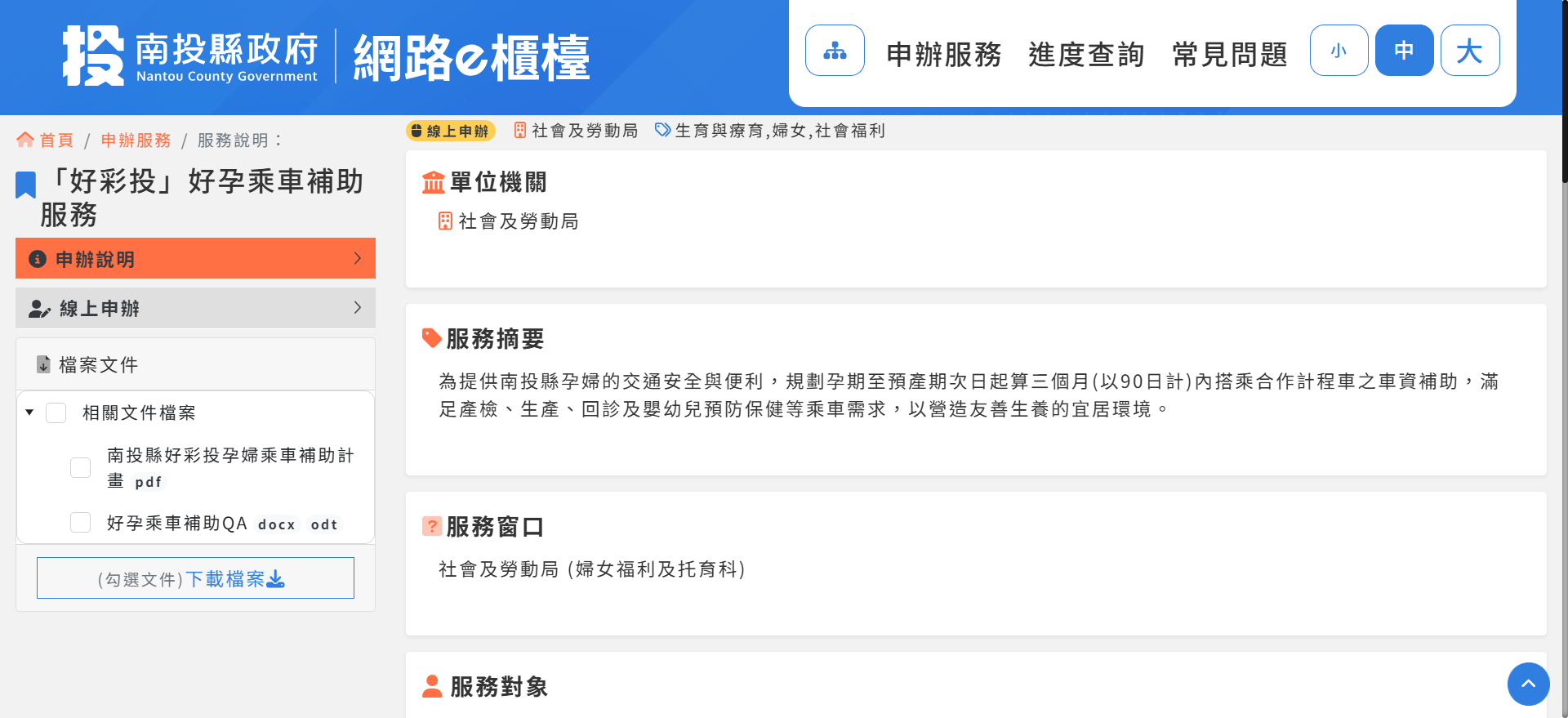Image resolution: width=1568 pixels, height=718 pixels.
Task: Click the building icon beside 社會及勞動局 tag
Action: click(519, 131)
